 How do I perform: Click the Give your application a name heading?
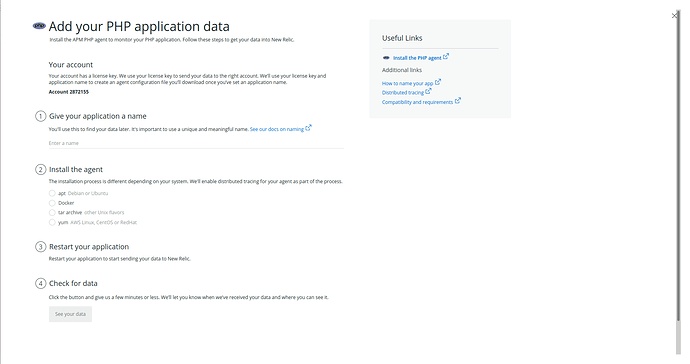tap(98, 116)
